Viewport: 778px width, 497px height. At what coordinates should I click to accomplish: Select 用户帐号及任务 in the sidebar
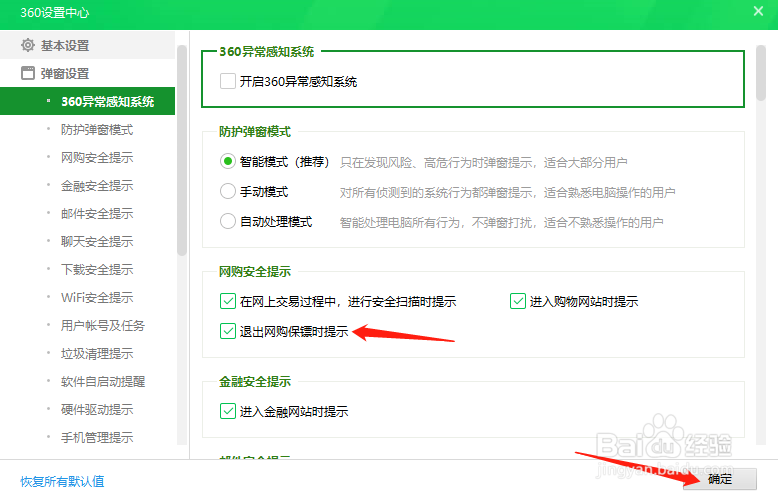103,325
